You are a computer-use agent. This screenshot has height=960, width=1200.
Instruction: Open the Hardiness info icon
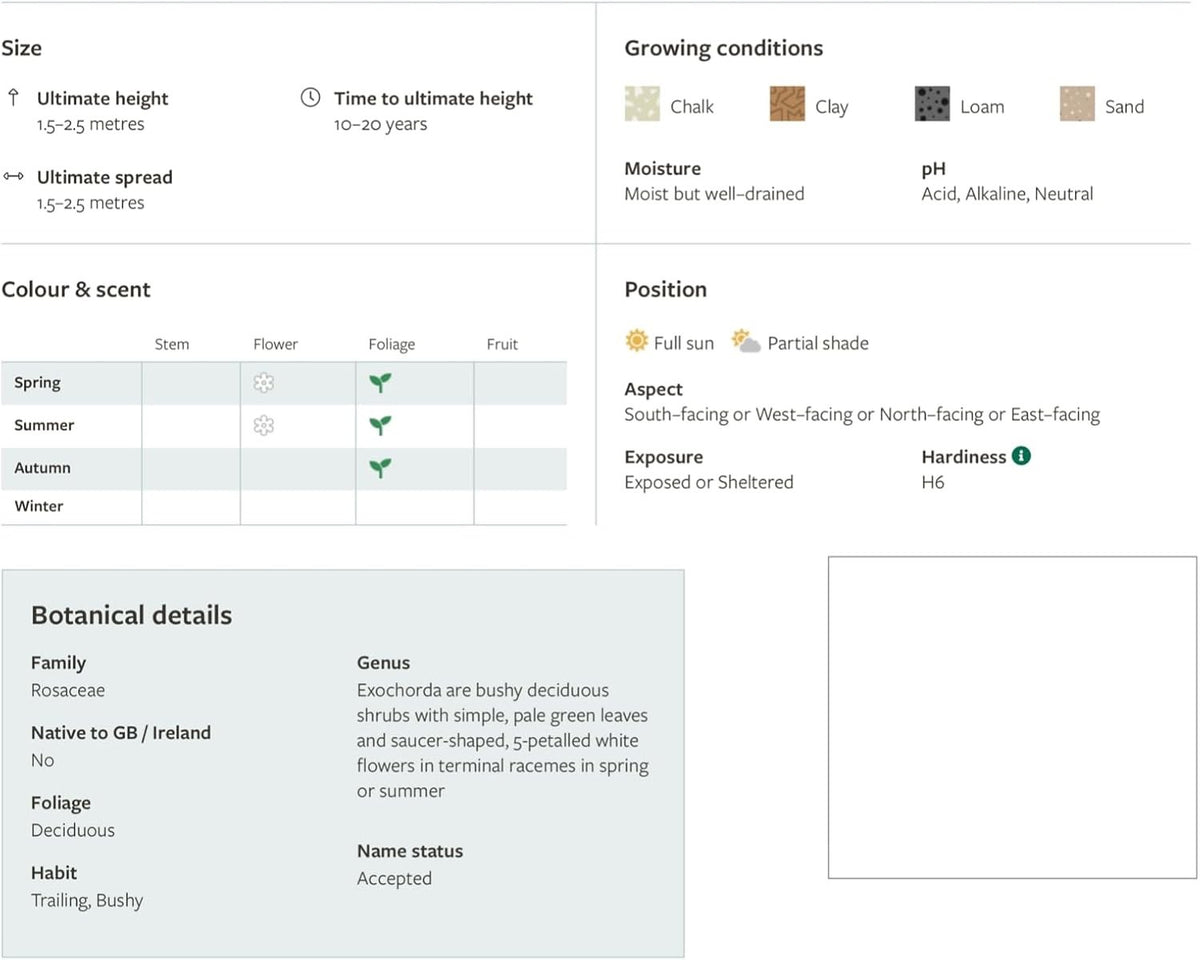(x=1021, y=456)
